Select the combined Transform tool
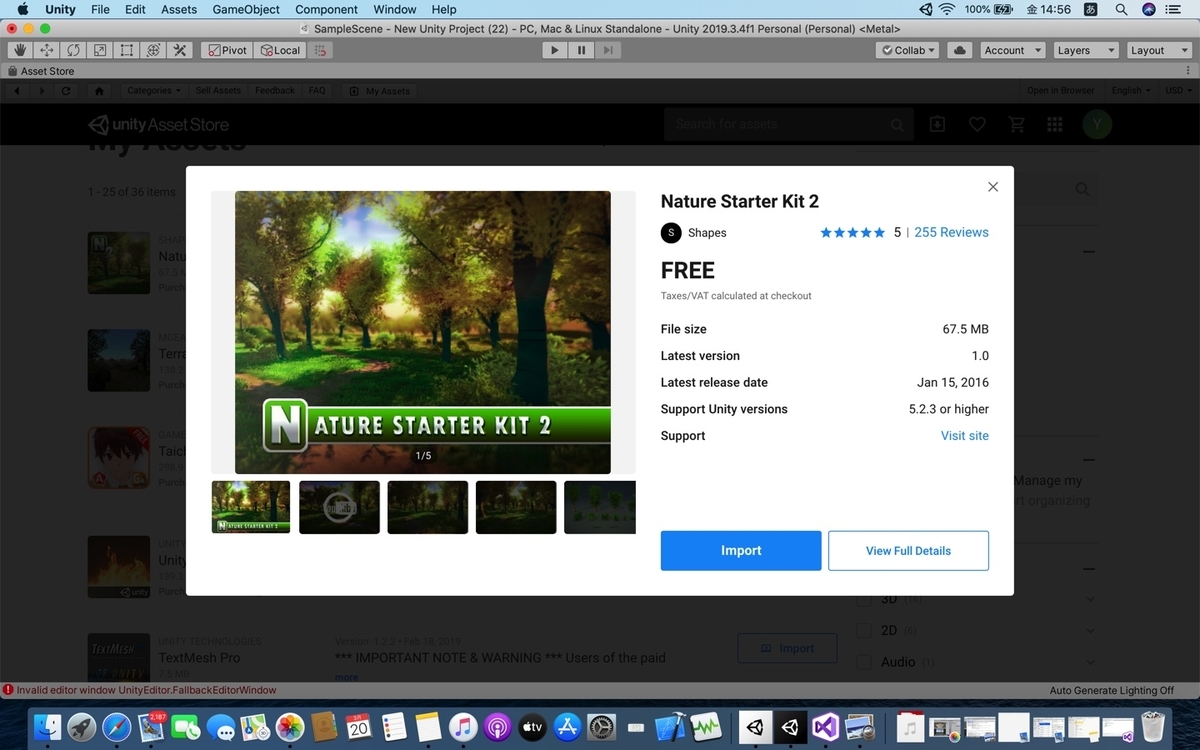Viewport: 1200px width, 750px height. [153, 50]
